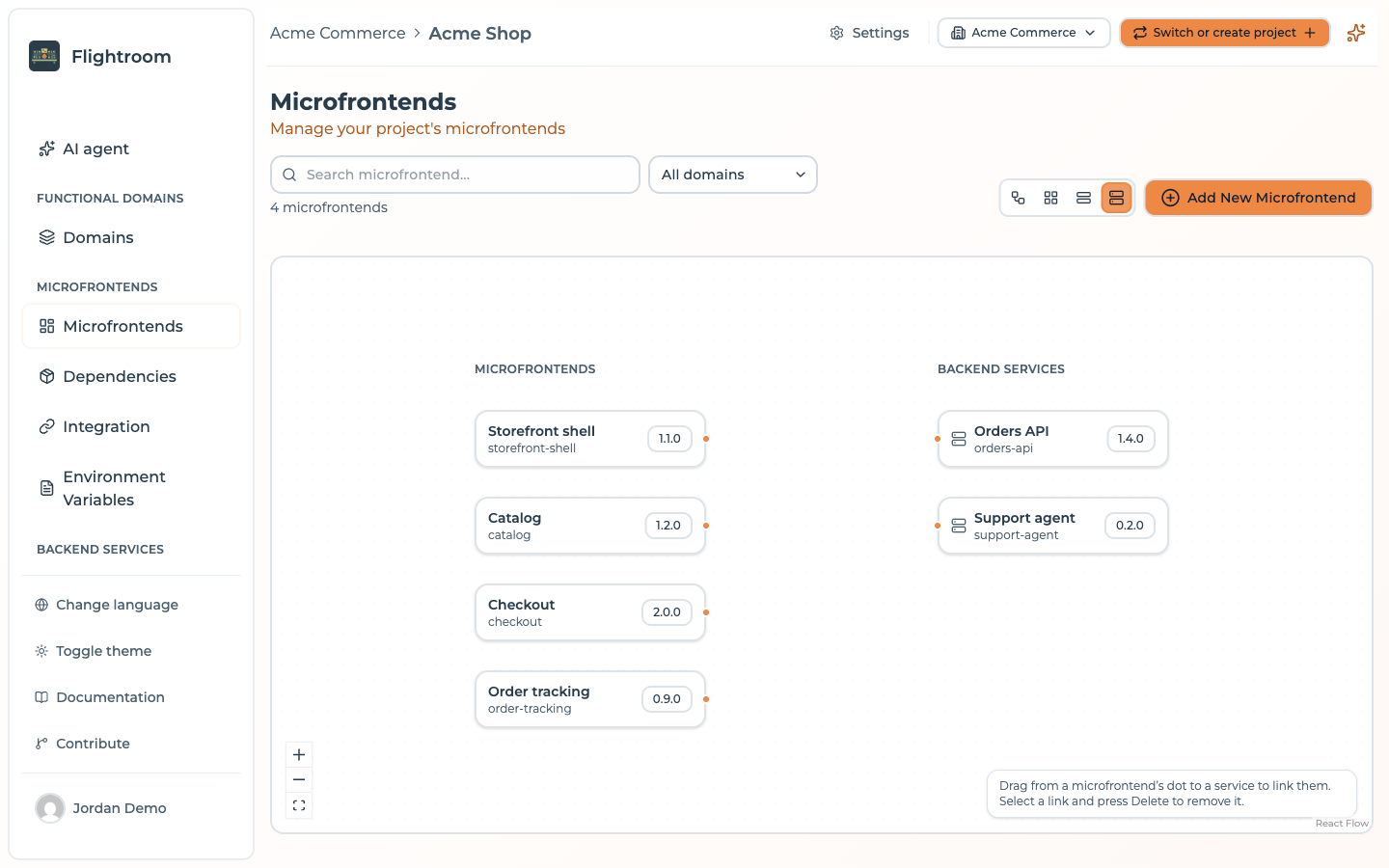The height and width of the screenshot is (868, 1389).
Task: Click Storefront shell connection dot
Action: tap(706, 439)
